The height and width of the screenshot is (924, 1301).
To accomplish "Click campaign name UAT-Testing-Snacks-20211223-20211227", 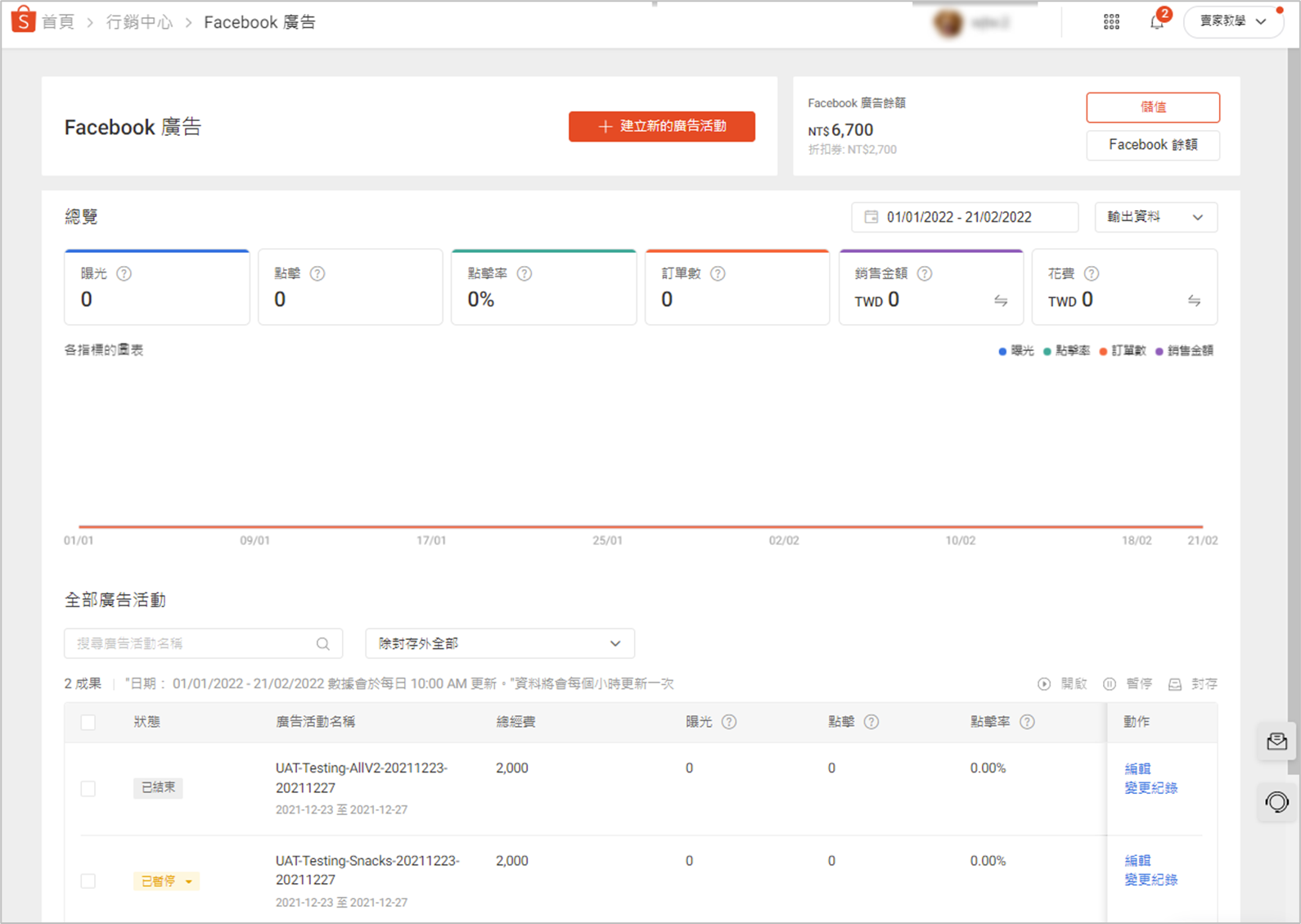I will point(367,870).
